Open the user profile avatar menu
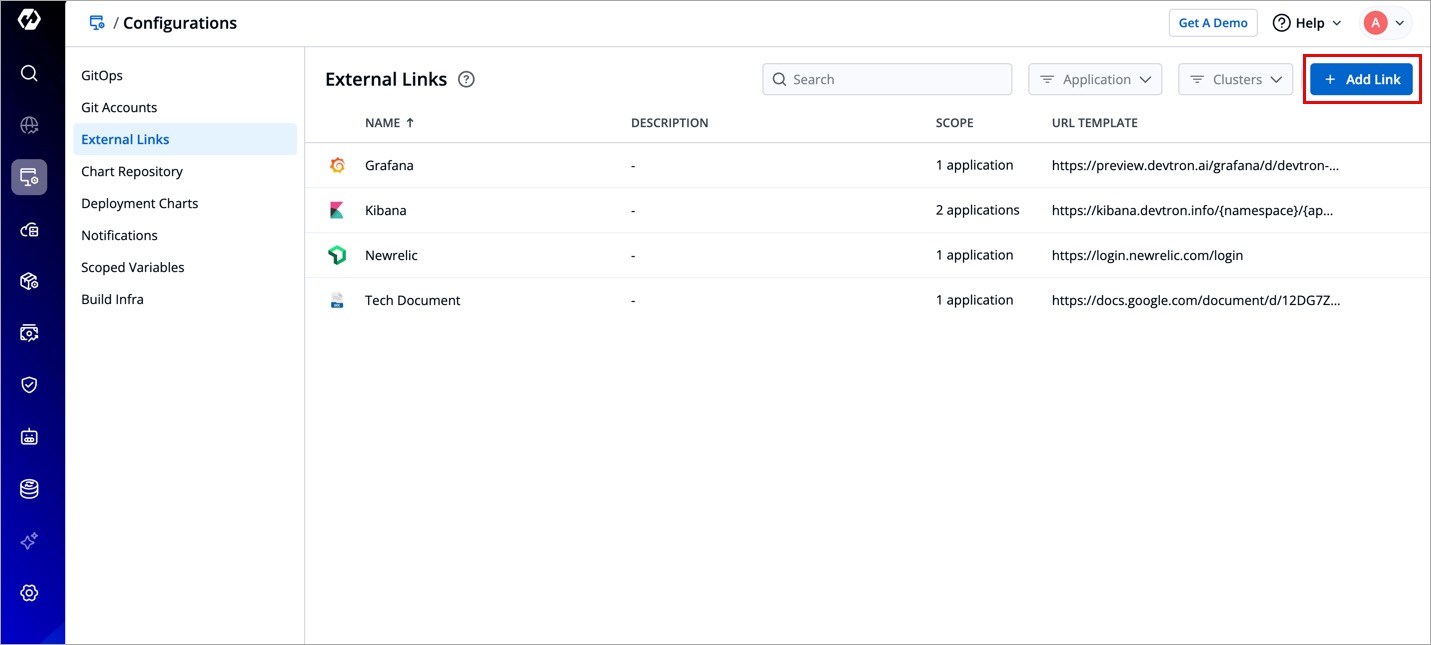This screenshot has height=645, width=1431. 1384,23
